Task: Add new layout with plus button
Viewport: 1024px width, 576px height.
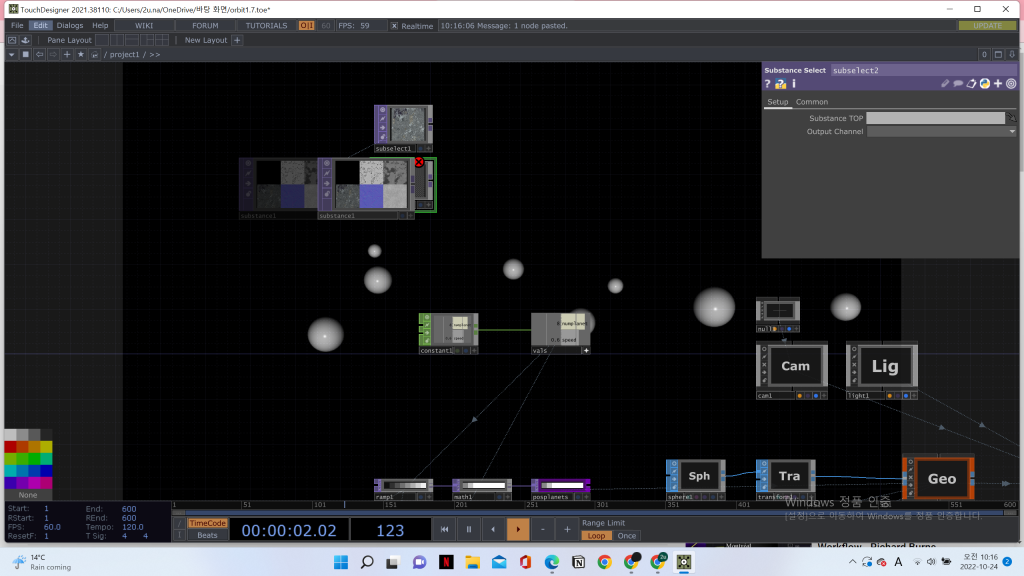Action: click(237, 40)
